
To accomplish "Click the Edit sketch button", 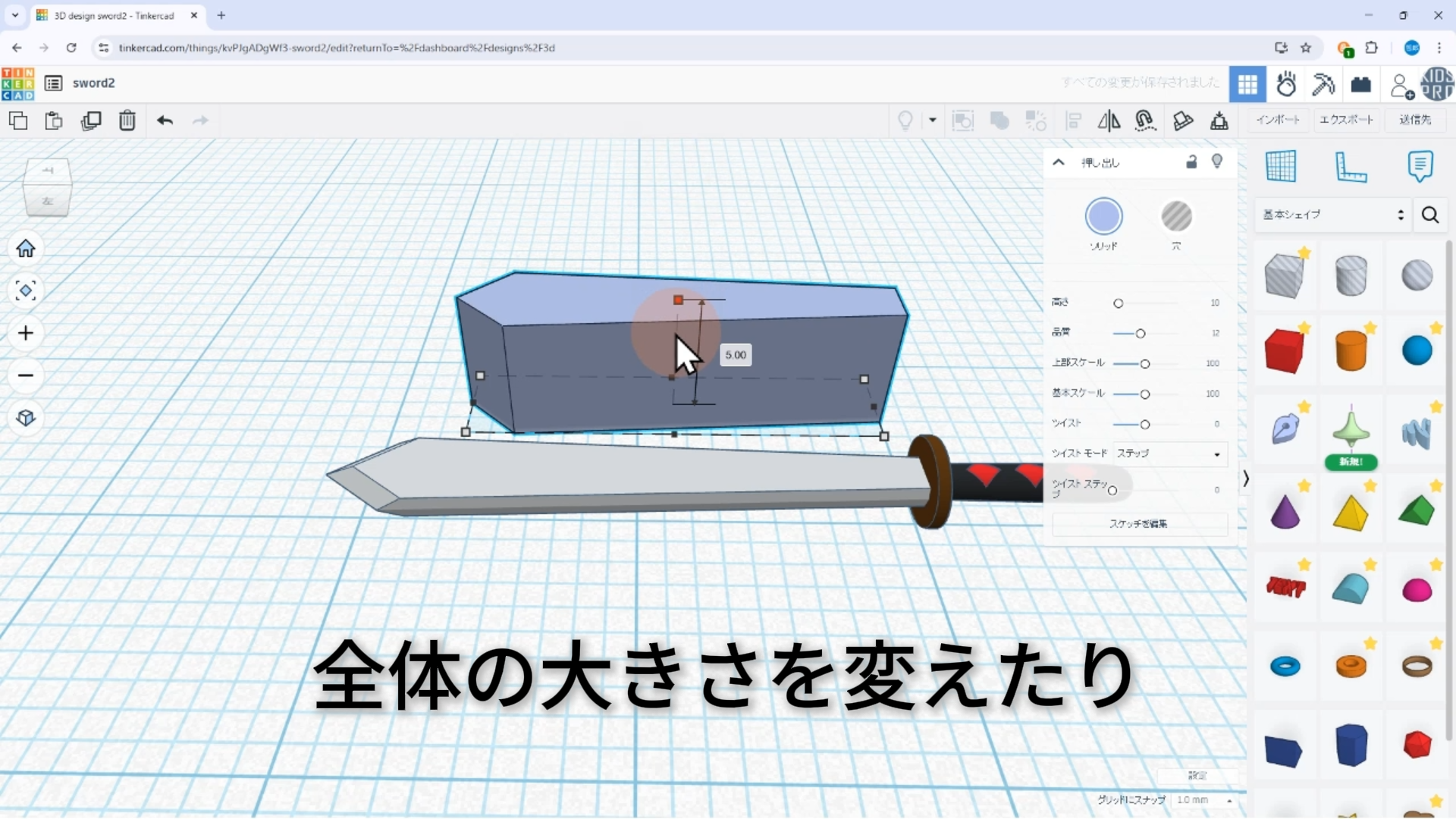I will [x=1139, y=524].
